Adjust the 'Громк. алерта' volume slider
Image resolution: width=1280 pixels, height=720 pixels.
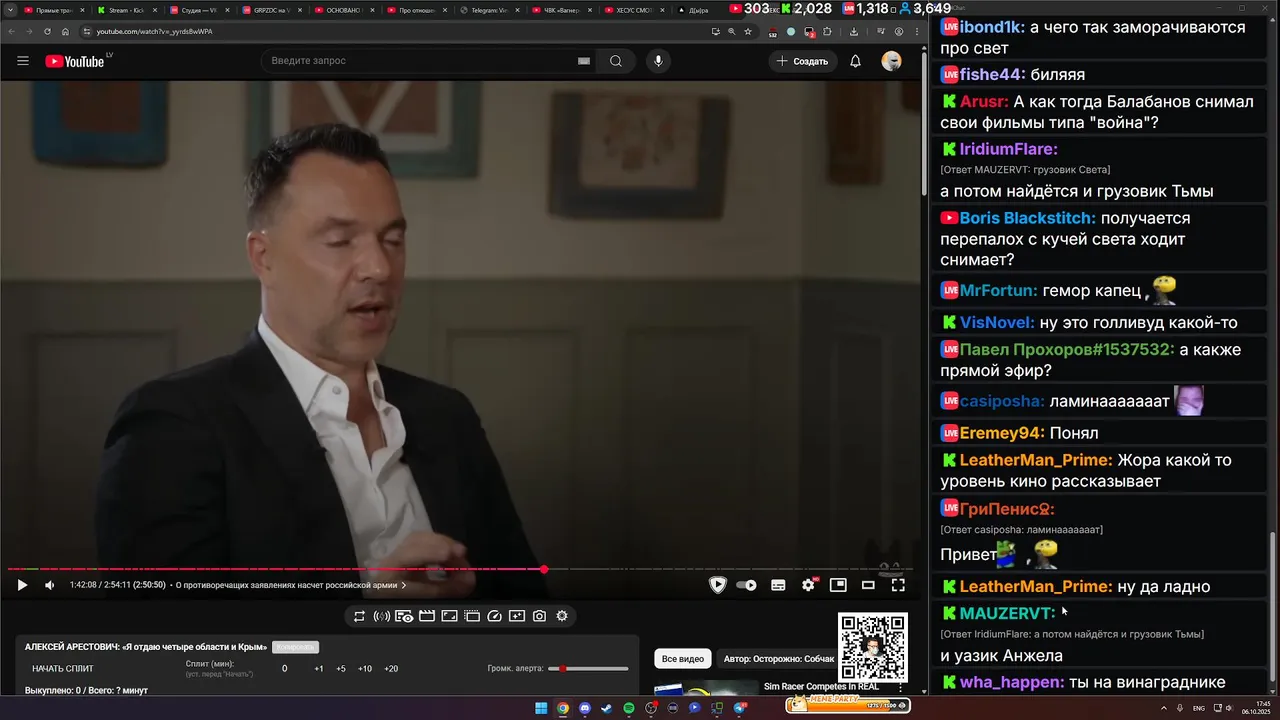click(588, 668)
